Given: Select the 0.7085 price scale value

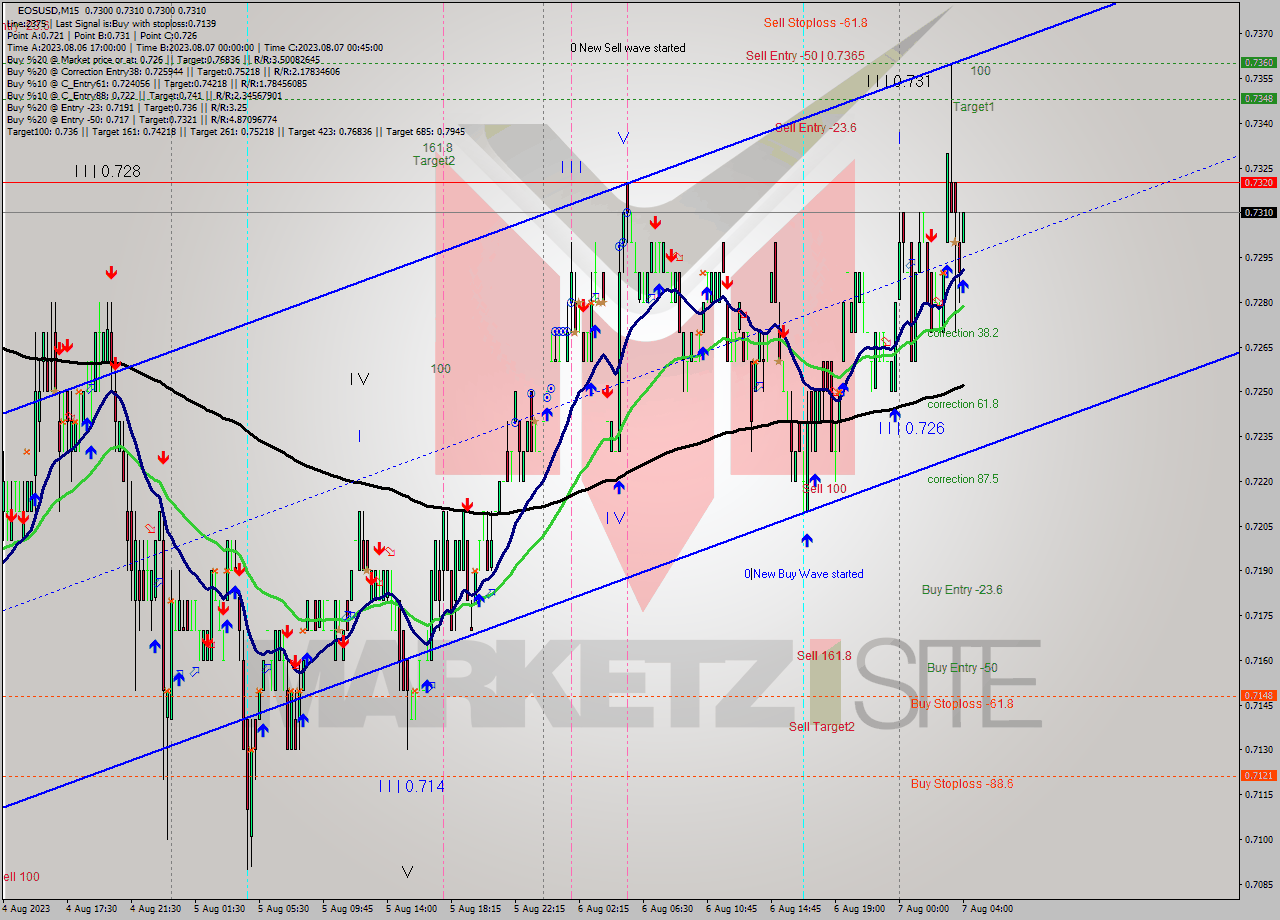Looking at the screenshot, I should 1258,884.
